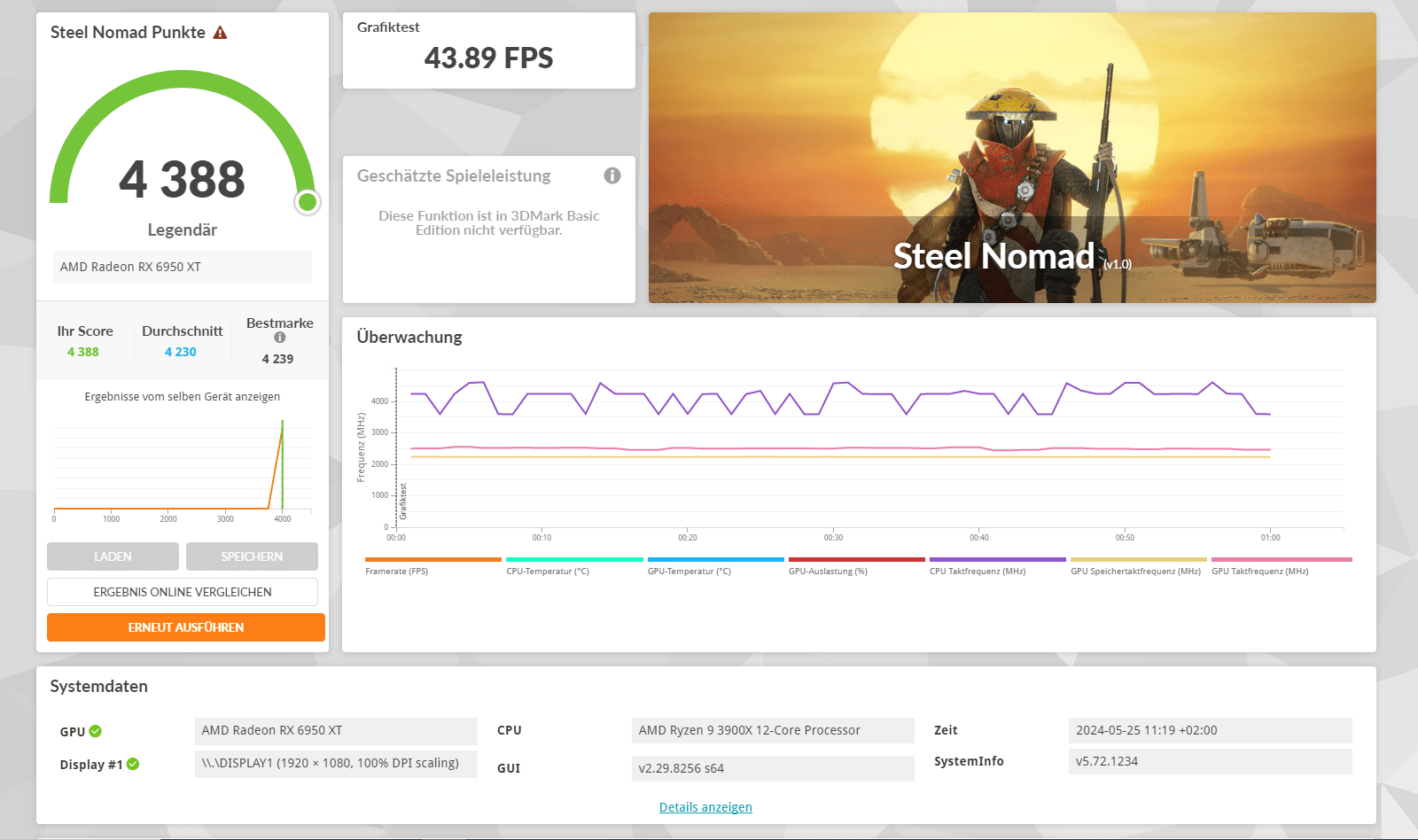Click the info icon under Bestmarke
Screen dimensions: 1418x840
pyautogui.click(x=280, y=338)
